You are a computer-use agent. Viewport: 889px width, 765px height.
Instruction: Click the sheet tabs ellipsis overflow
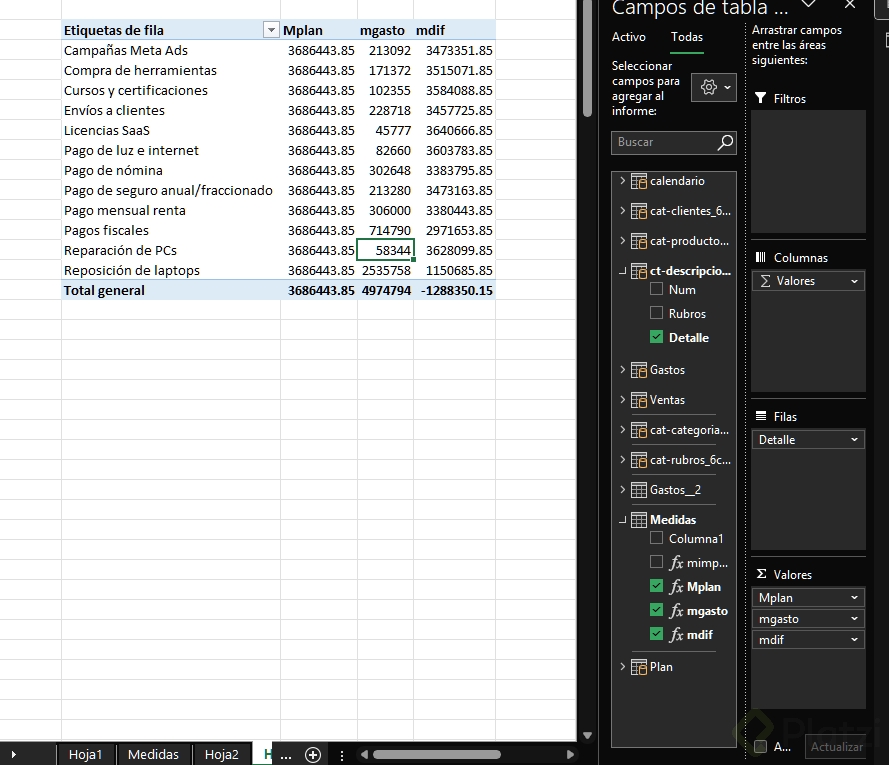[286, 755]
